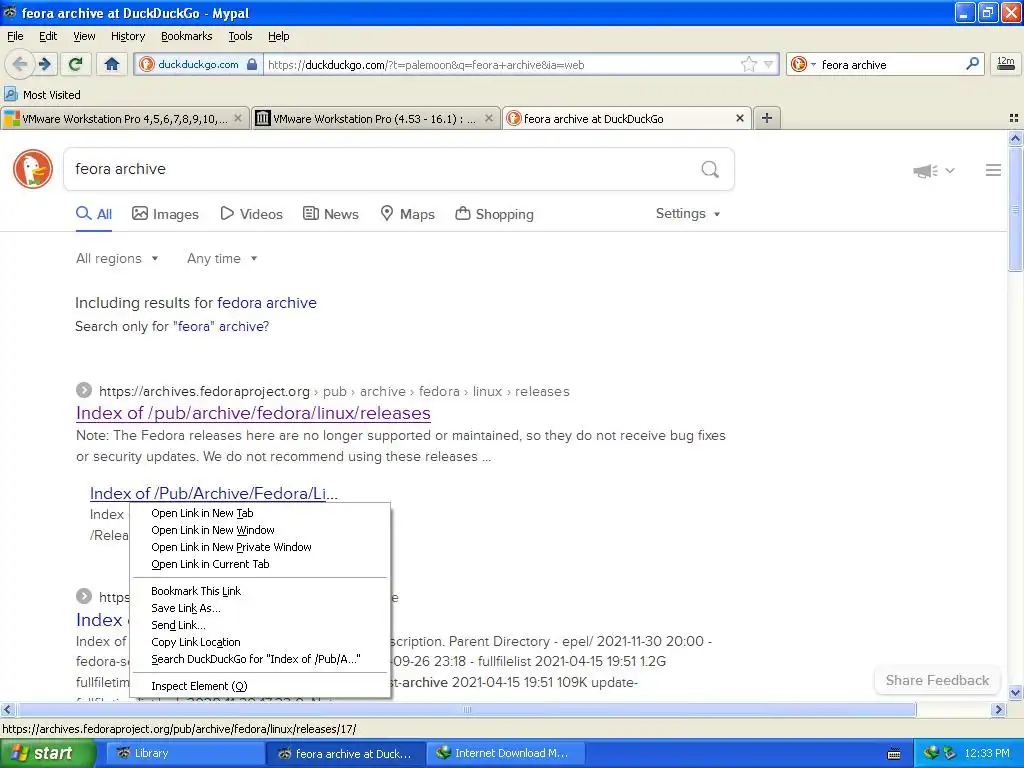This screenshot has width=1024, height=768.
Task: Follow the fedora archive suggestion link
Action: pos(266,303)
